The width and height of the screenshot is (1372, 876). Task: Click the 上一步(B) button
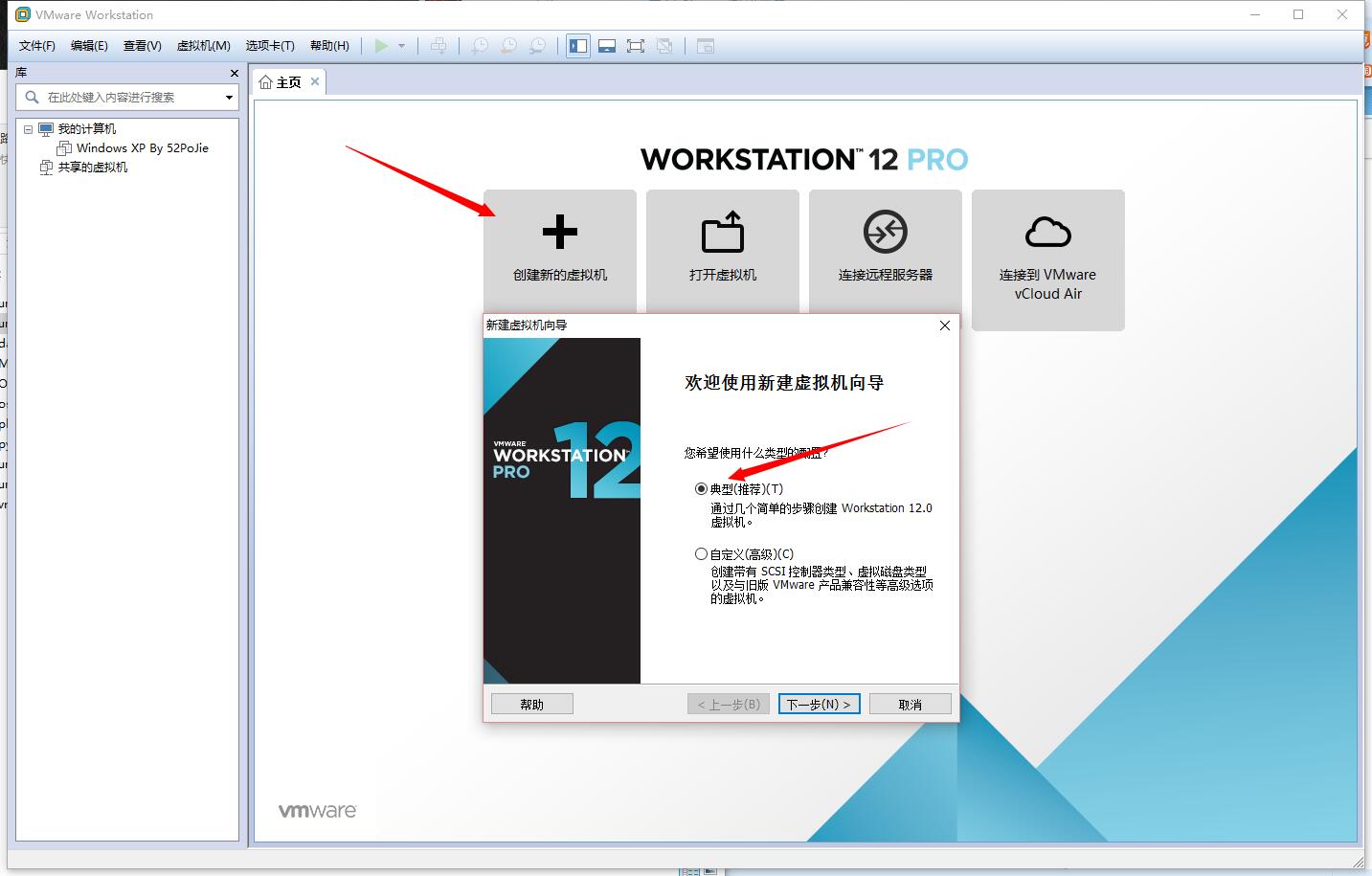729,705
